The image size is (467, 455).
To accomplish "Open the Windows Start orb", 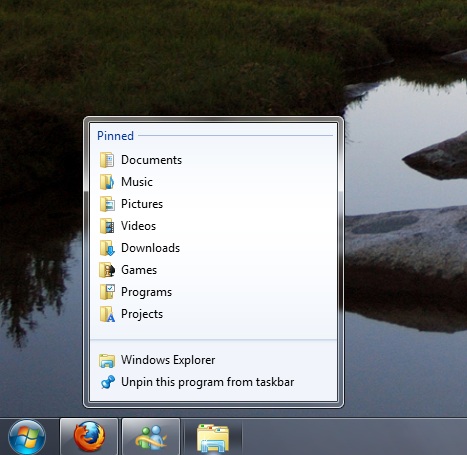I will coord(27,437).
